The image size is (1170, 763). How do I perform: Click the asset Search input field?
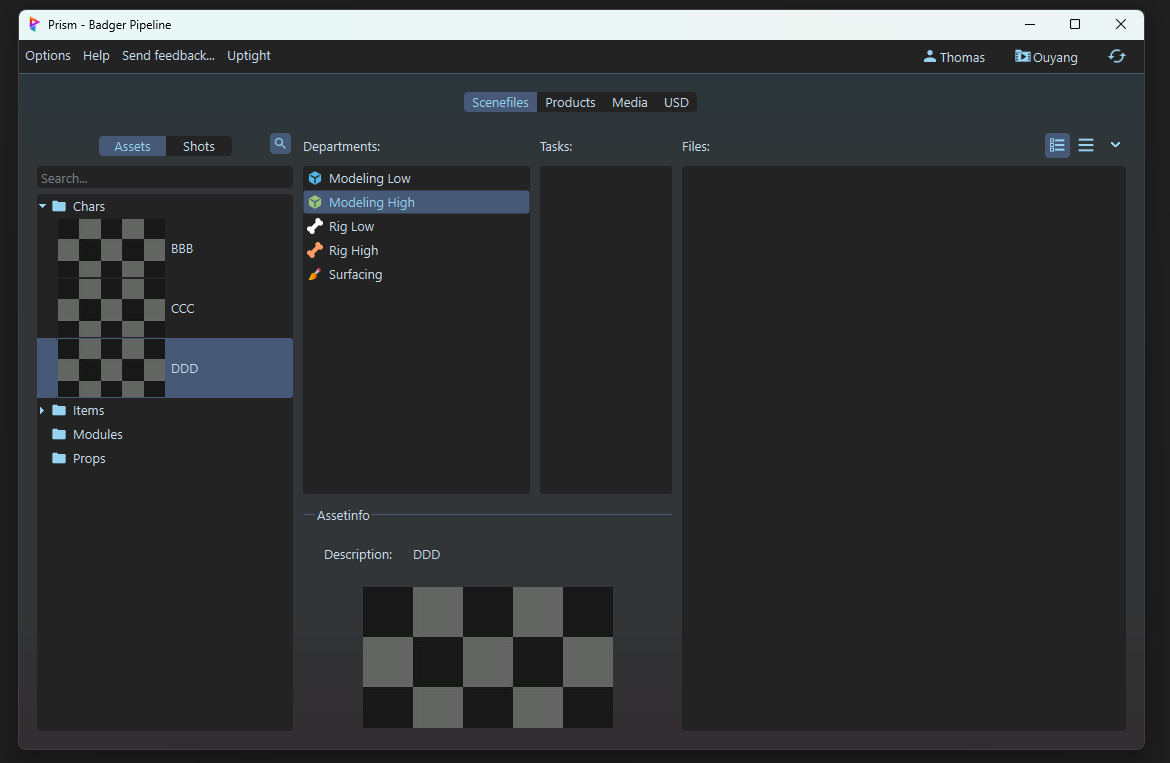[x=164, y=178]
